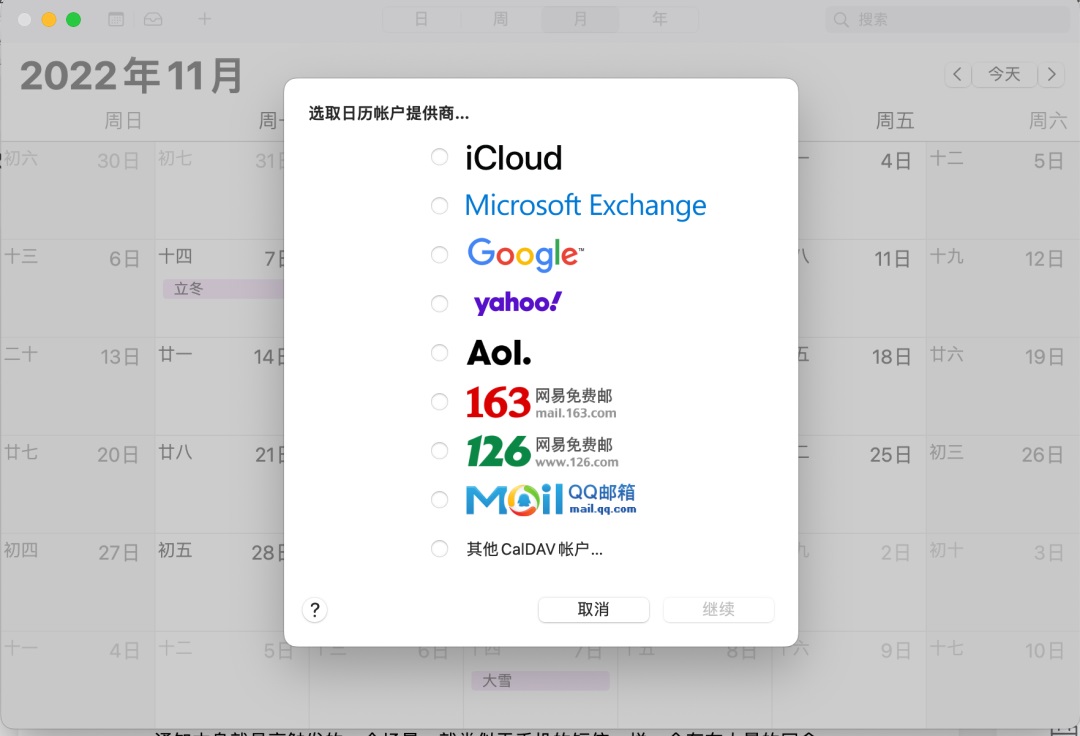Switch to 周 view tab
1080x736 pixels.
(501, 19)
